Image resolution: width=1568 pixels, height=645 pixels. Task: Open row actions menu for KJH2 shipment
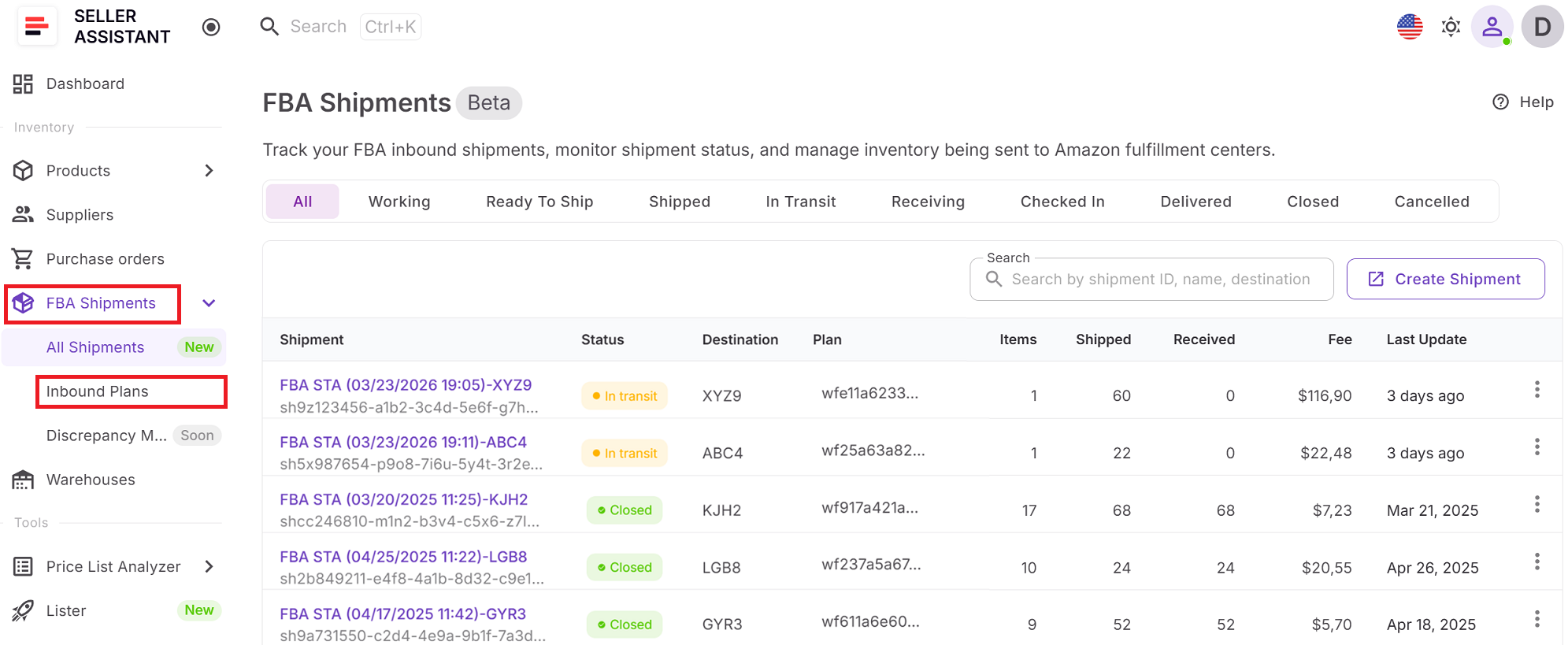[1536, 504]
